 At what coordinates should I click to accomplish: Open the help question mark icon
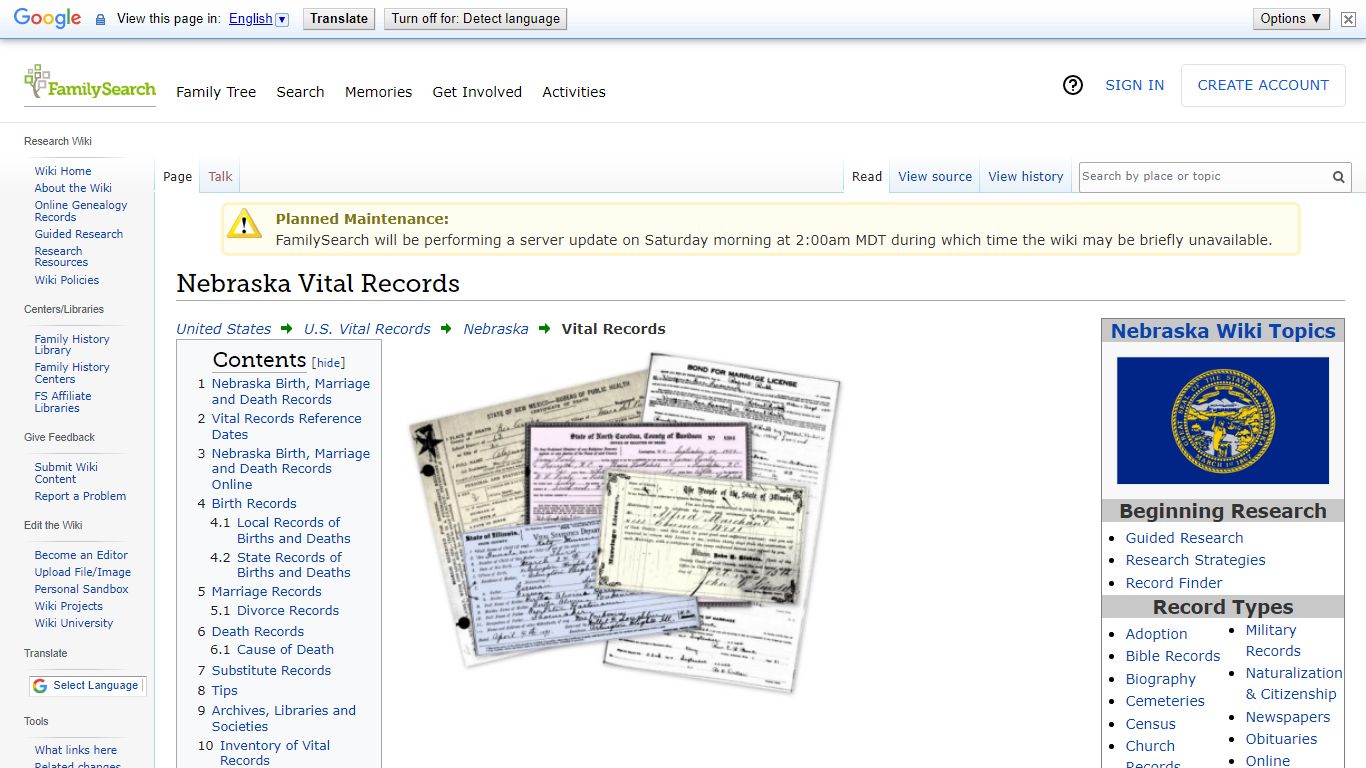(x=1073, y=85)
